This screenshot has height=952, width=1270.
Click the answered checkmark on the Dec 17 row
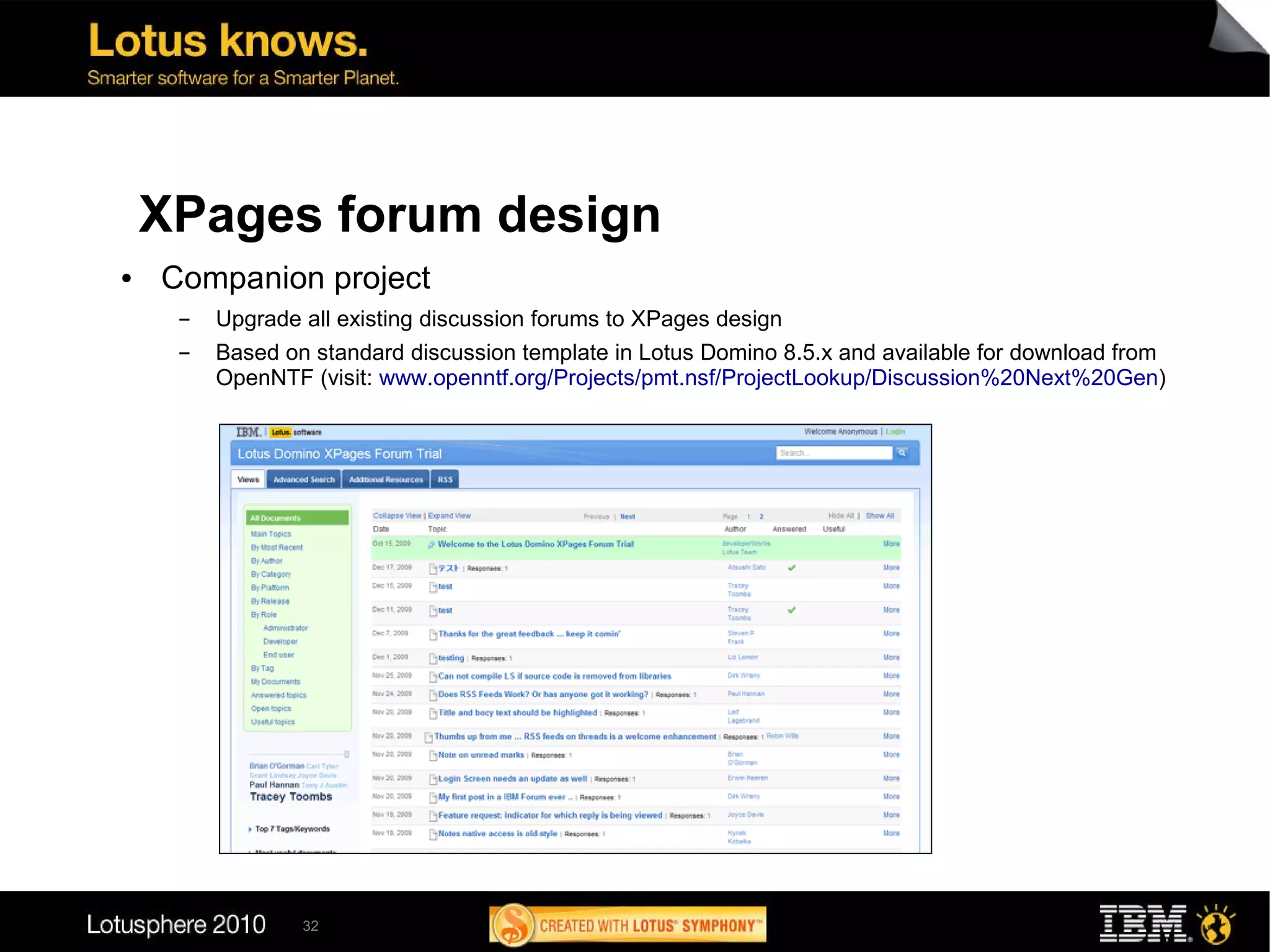tap(792, 568)
